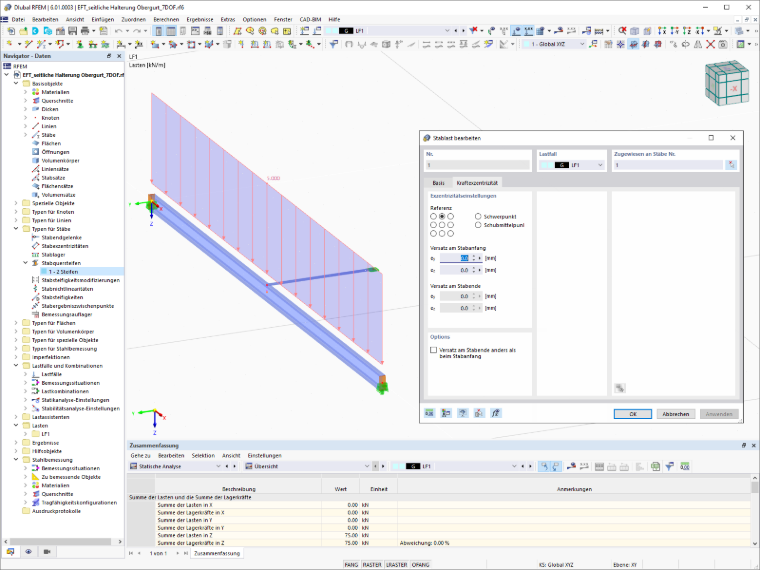Click the navigator data icon at bottom left

click(10, 552)
